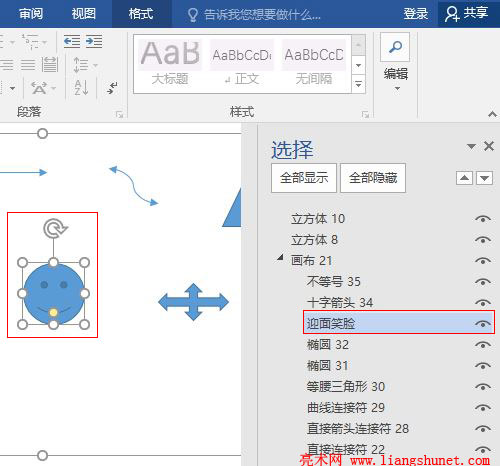Viewport: 500px width, 466px height.
Task: Click 全部隐藏 button
Action: coord(373,178)
